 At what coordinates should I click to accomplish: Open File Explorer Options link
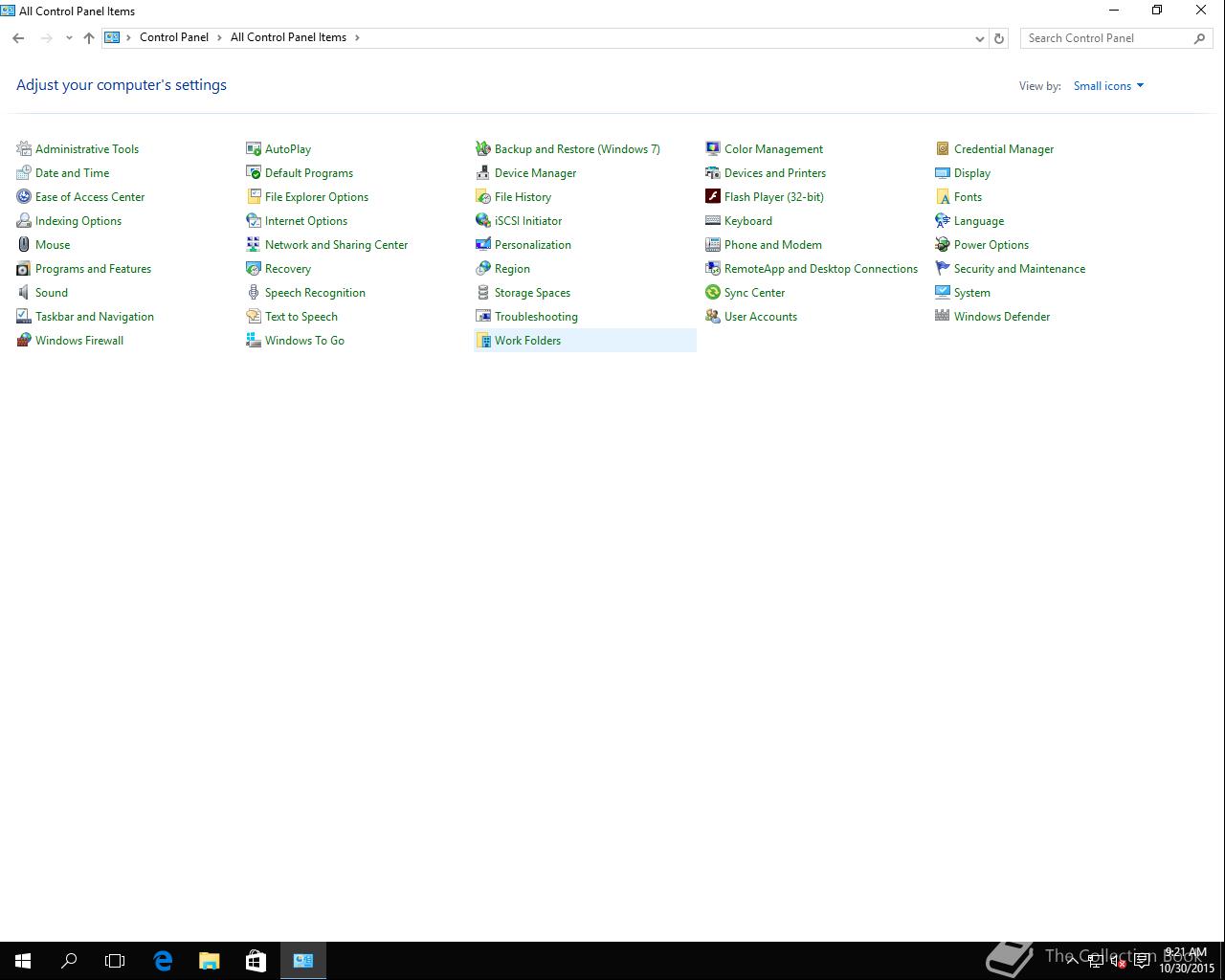coord(317,196)
